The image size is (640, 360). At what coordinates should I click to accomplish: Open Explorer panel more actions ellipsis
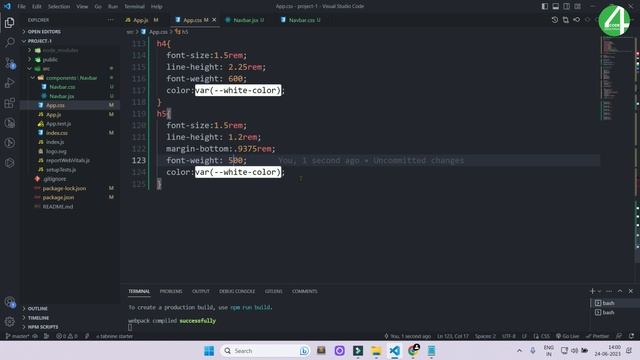pos(111,20)
